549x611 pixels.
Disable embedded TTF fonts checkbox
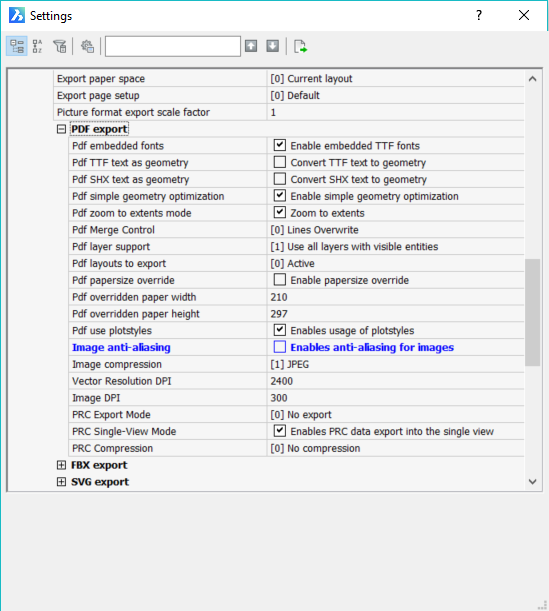[280, 145]
